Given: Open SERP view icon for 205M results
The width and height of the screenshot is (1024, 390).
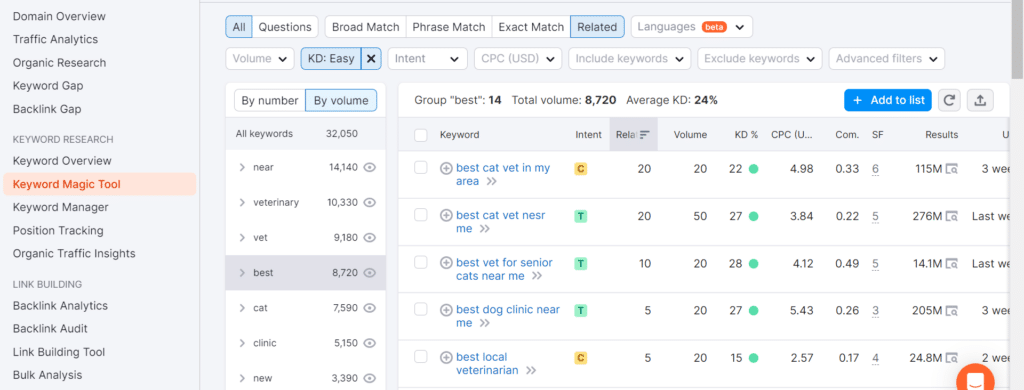Looking at the screenshot, I should point(952,311).
